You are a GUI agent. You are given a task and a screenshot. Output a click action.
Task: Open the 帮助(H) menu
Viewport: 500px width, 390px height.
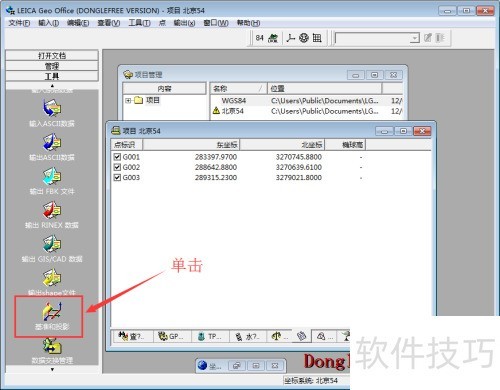pyautogui.click(x=248, y=23)
